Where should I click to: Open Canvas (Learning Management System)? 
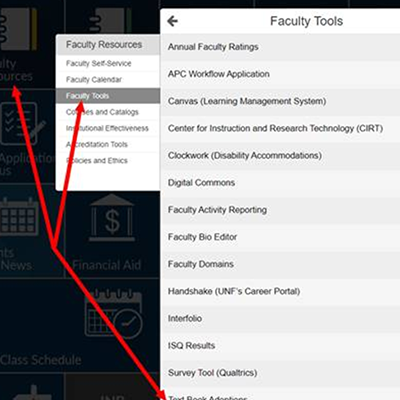[280, 101]
